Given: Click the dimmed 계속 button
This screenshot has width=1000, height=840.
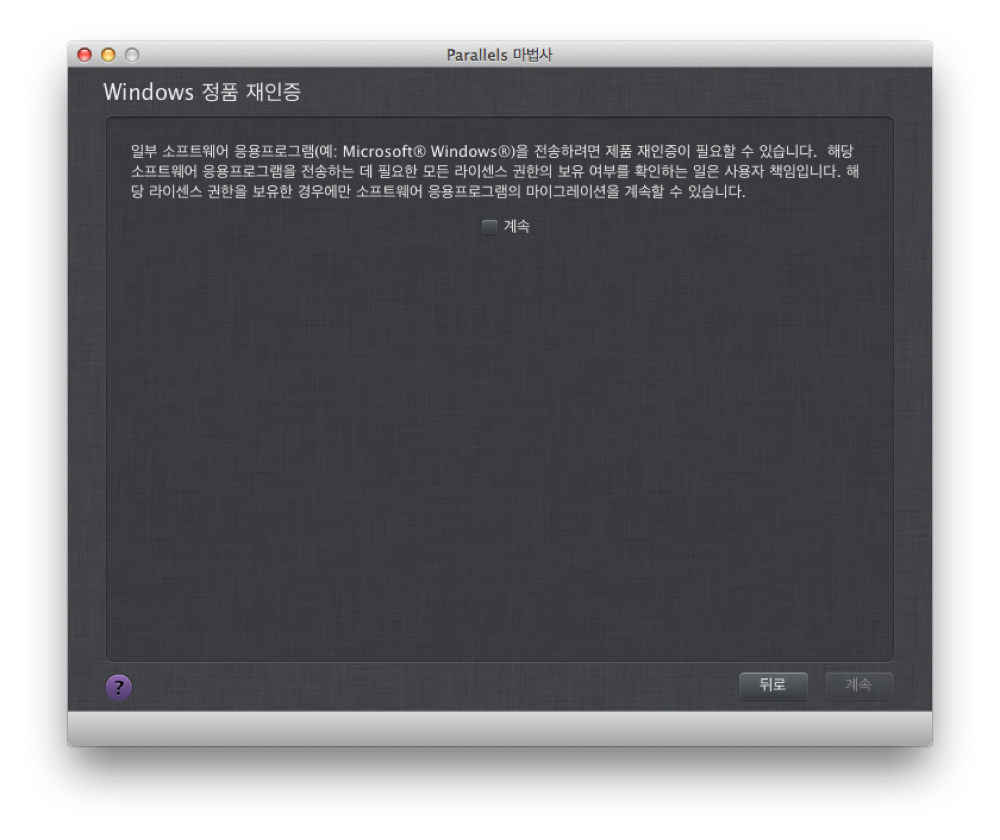Looking at the screenshot, I should (x=858, y=685).
